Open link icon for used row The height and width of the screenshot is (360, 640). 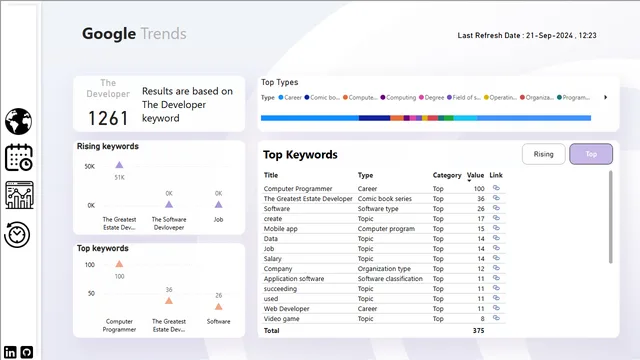click(496, 298)
